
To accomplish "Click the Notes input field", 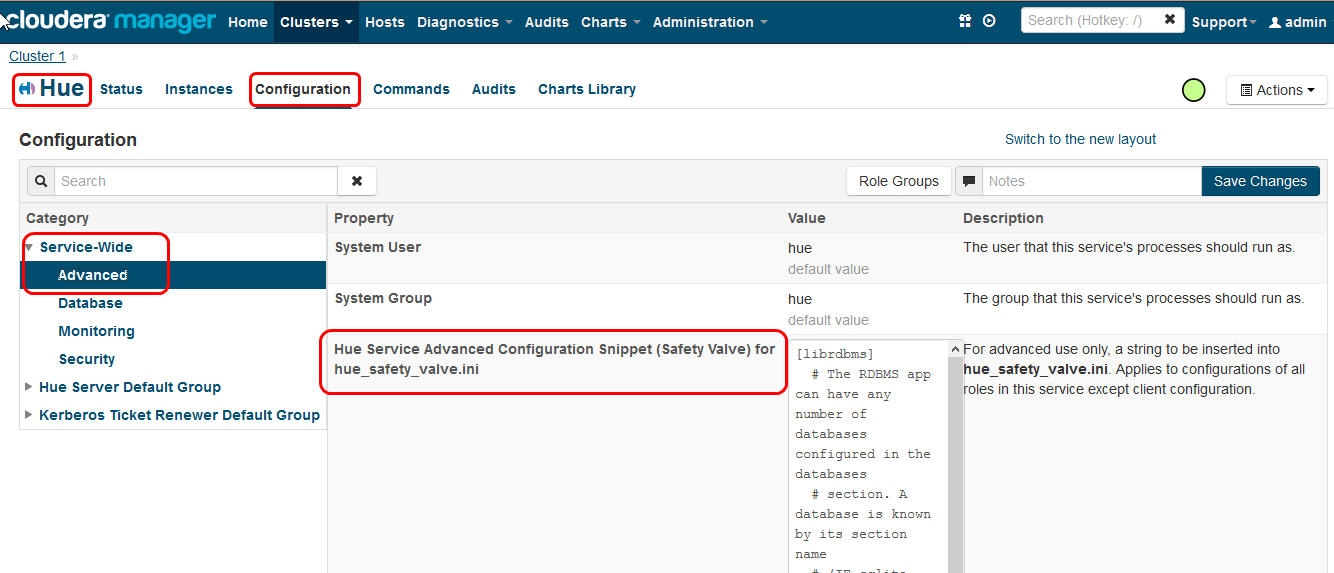I will click(x=1091, y=181).
